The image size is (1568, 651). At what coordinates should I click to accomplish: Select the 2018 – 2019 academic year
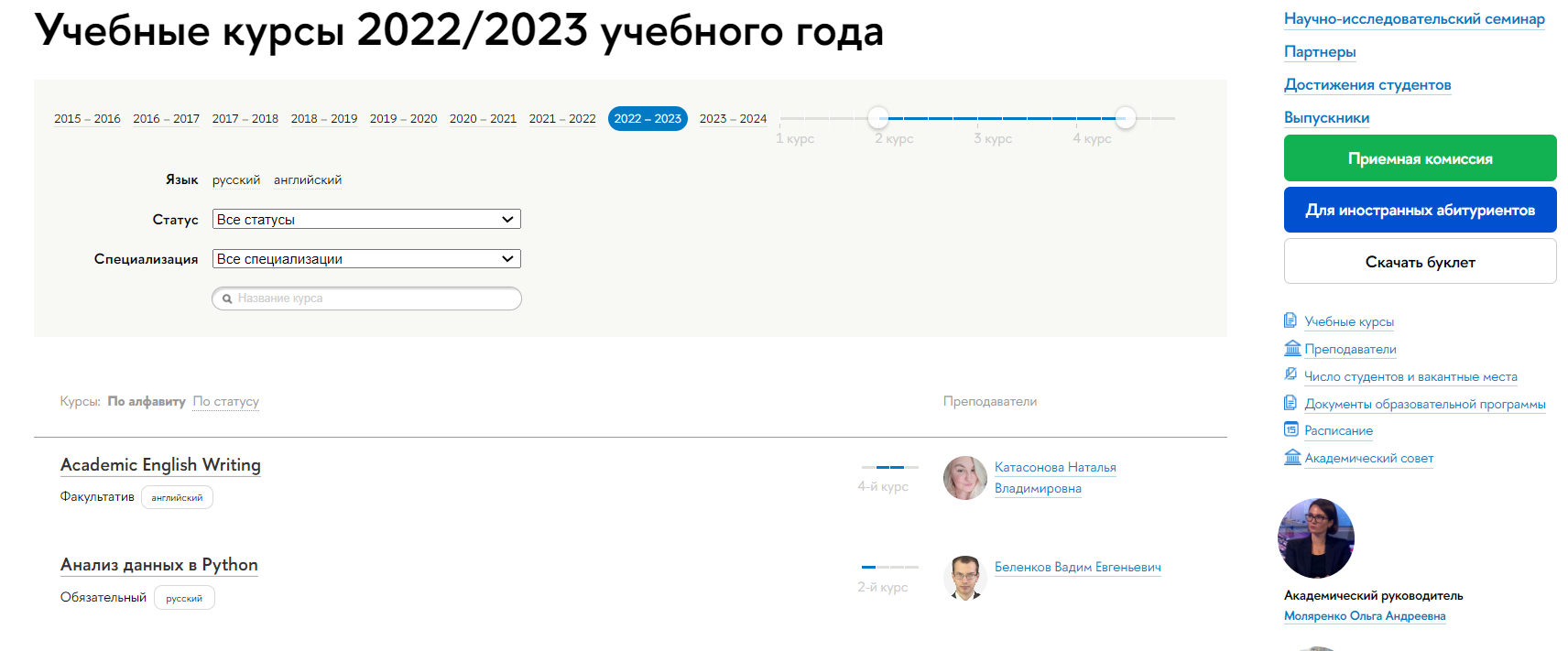tap(324, 119)
